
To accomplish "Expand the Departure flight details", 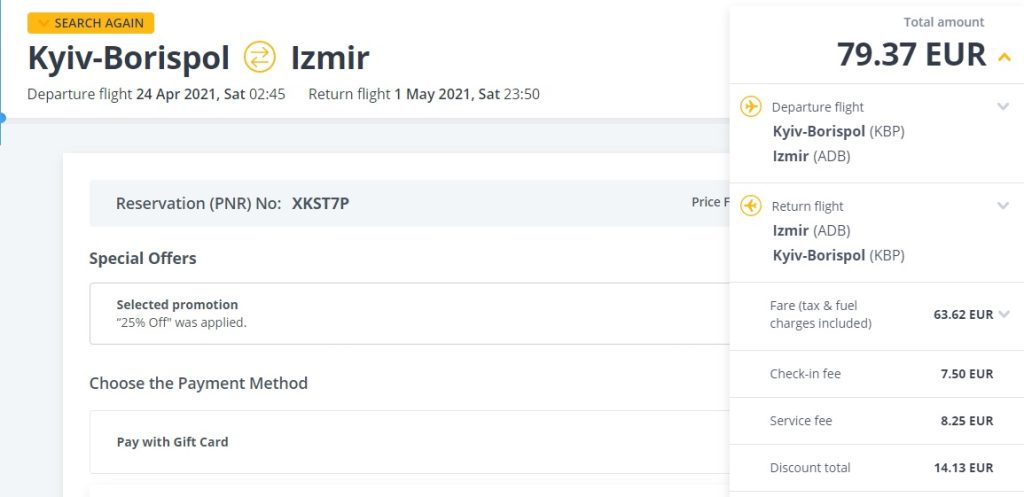I will (x=1003, y=107).
